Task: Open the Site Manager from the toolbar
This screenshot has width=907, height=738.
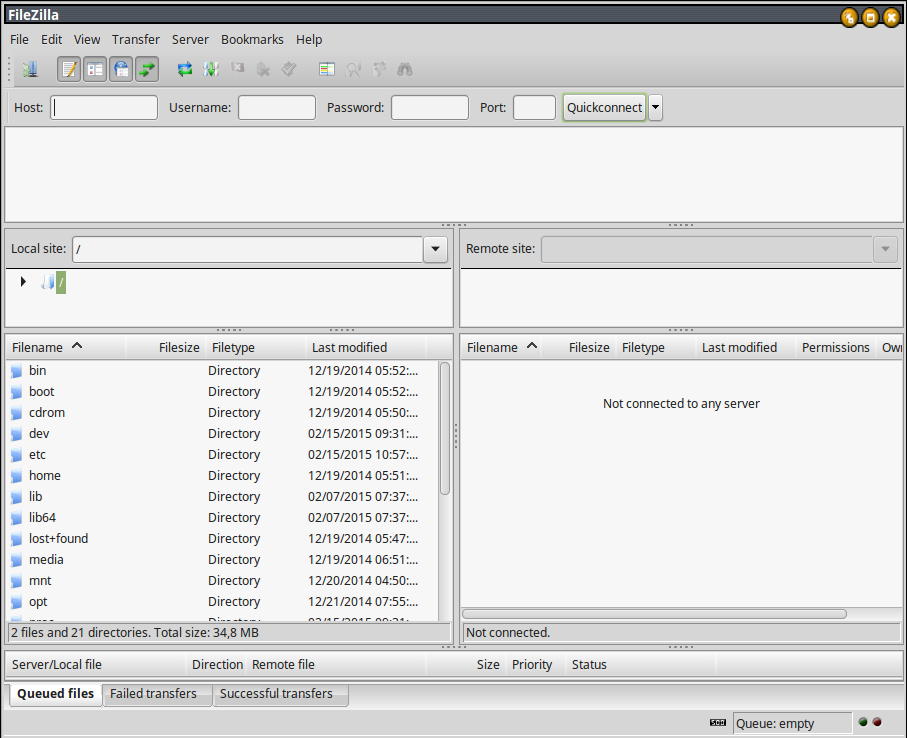Action: point(30,69)
